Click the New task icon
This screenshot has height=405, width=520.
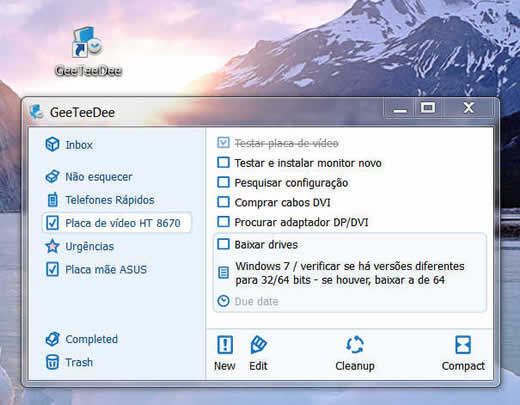point(225,344)
